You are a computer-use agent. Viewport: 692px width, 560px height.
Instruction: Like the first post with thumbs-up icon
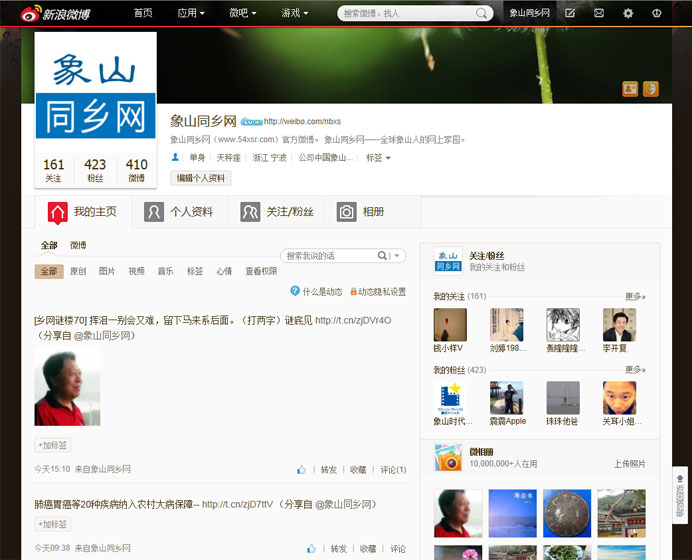click(301, 469)
